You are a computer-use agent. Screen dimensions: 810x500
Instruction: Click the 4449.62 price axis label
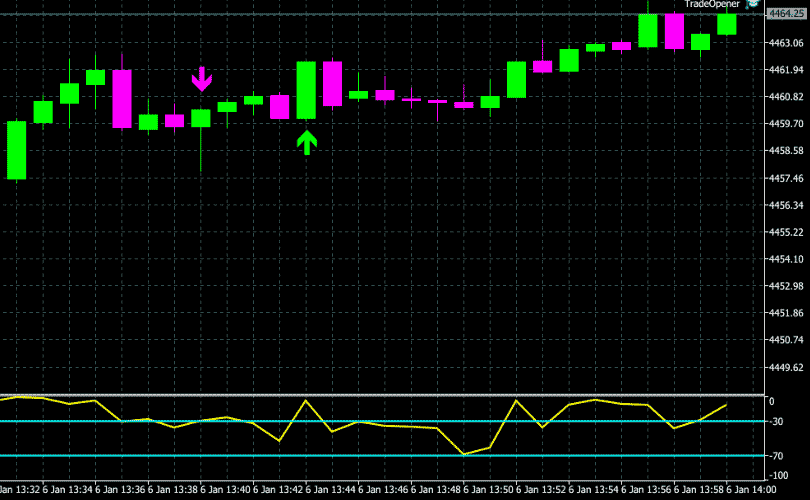tap(784, 367)
